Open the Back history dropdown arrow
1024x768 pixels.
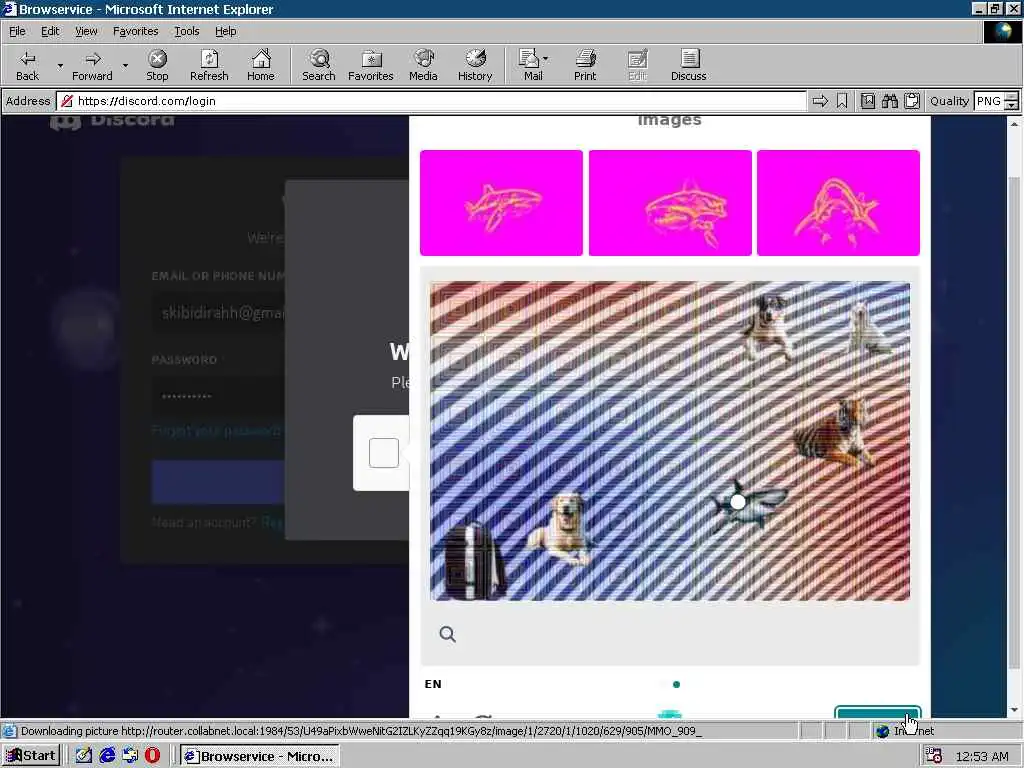[60, 65]
